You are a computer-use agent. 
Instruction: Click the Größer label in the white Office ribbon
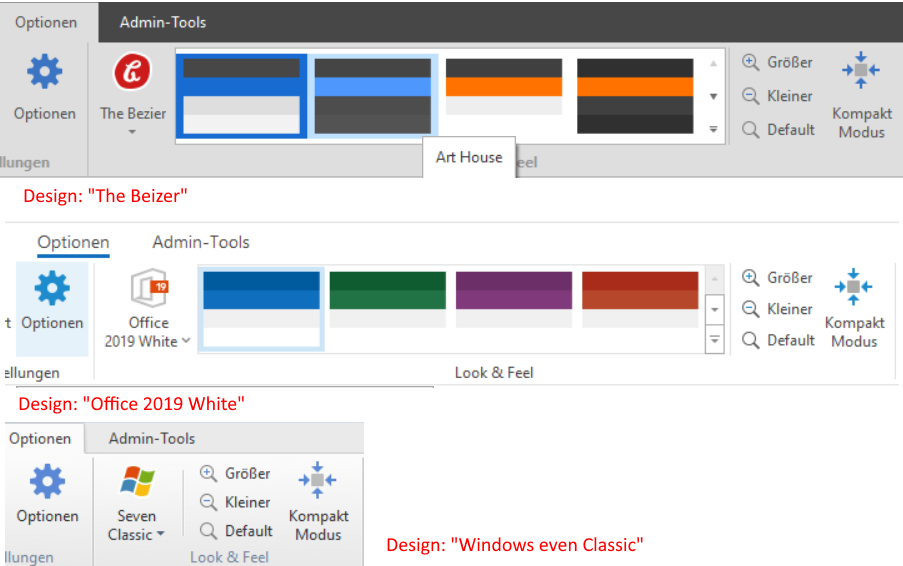point(790,278)
